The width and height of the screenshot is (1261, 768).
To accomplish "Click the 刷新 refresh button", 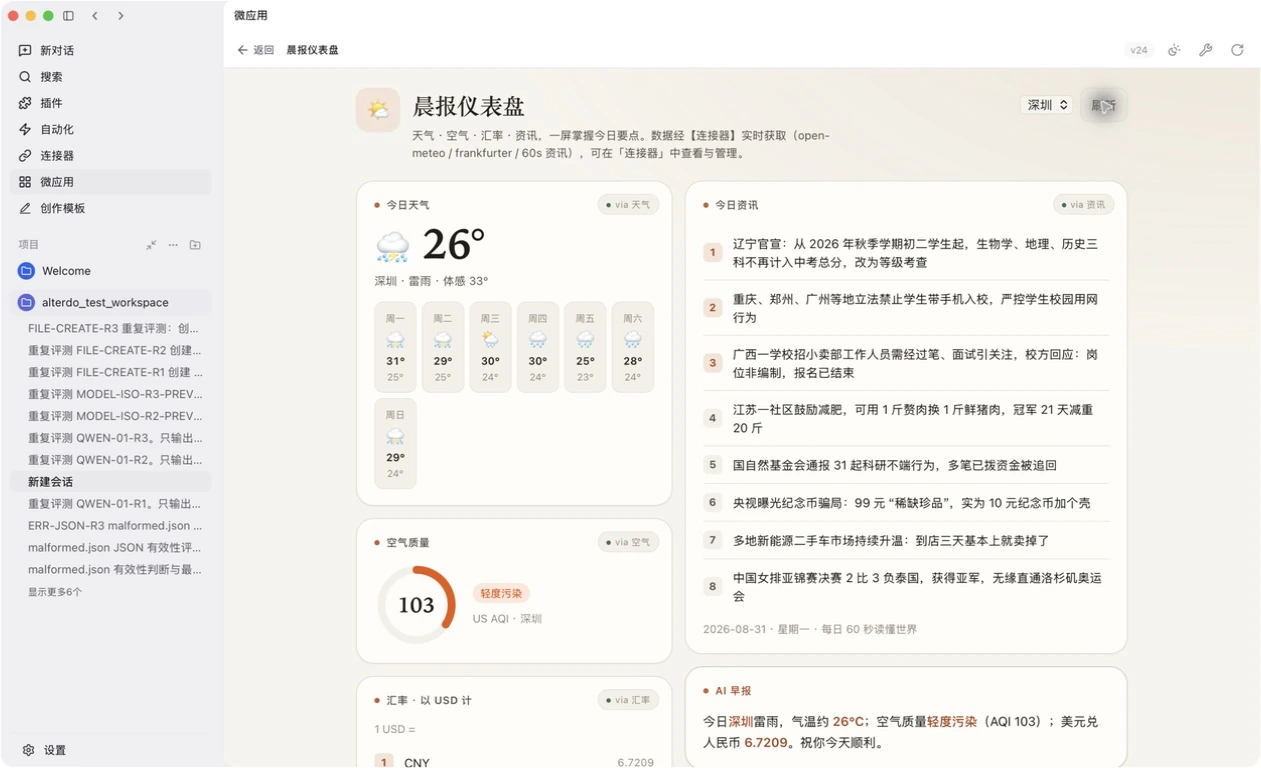I will point(1104,105).
